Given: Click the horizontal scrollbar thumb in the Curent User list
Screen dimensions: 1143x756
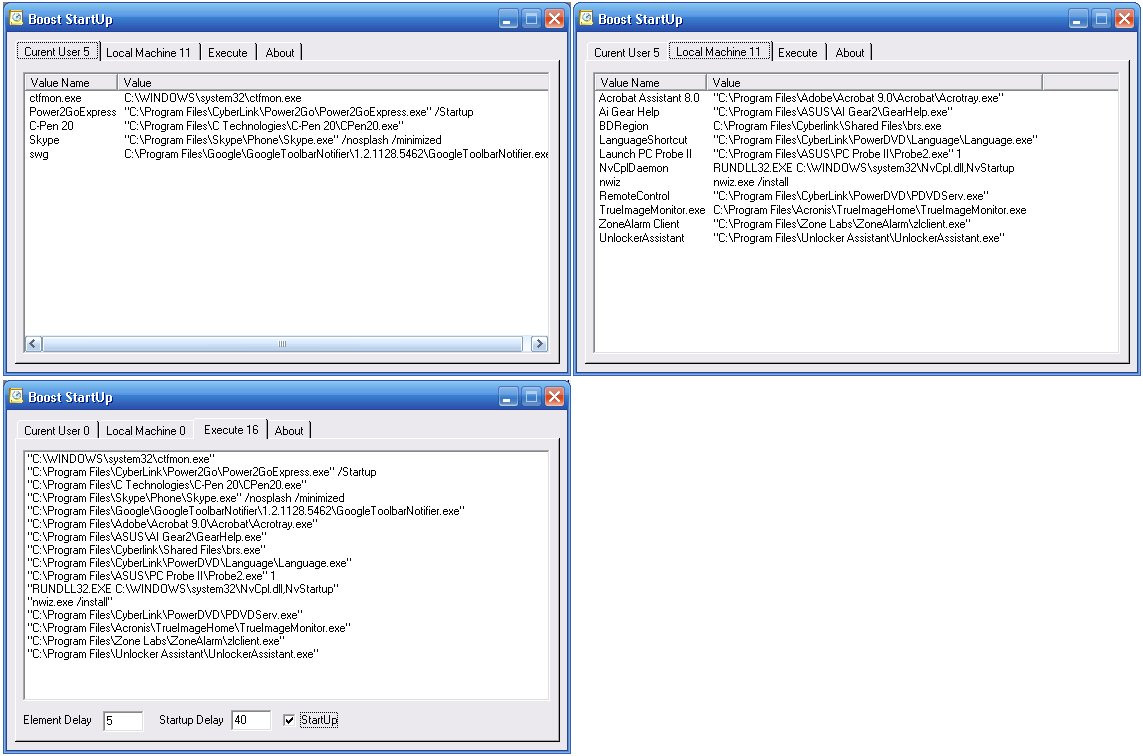Looking at the screenshot, I should tap(282, 343).
